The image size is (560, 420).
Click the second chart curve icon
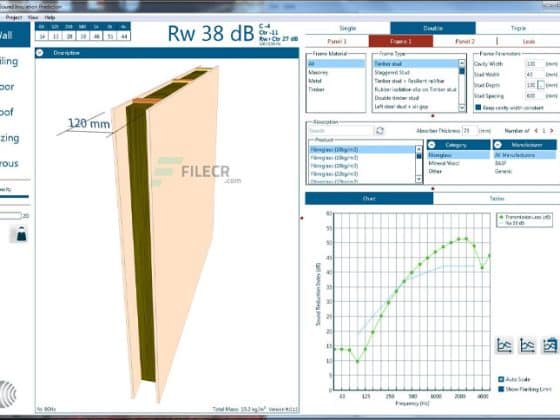click(528, 345)
